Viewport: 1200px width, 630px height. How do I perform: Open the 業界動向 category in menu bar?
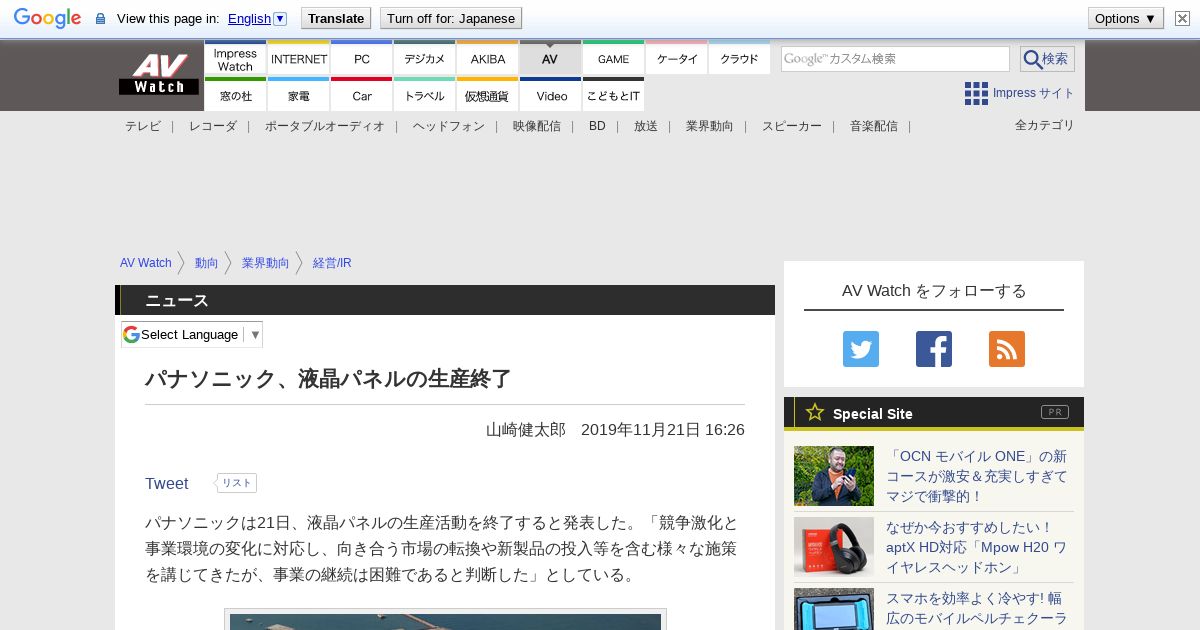(x=710, y=126)
